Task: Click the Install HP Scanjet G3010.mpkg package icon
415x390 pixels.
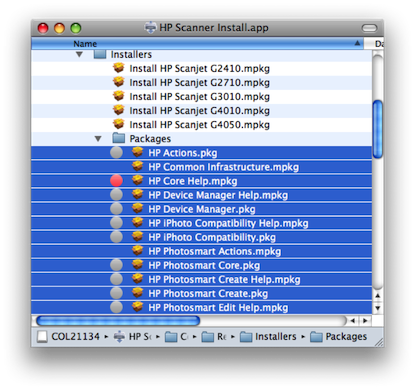Action: coord(119,96)
